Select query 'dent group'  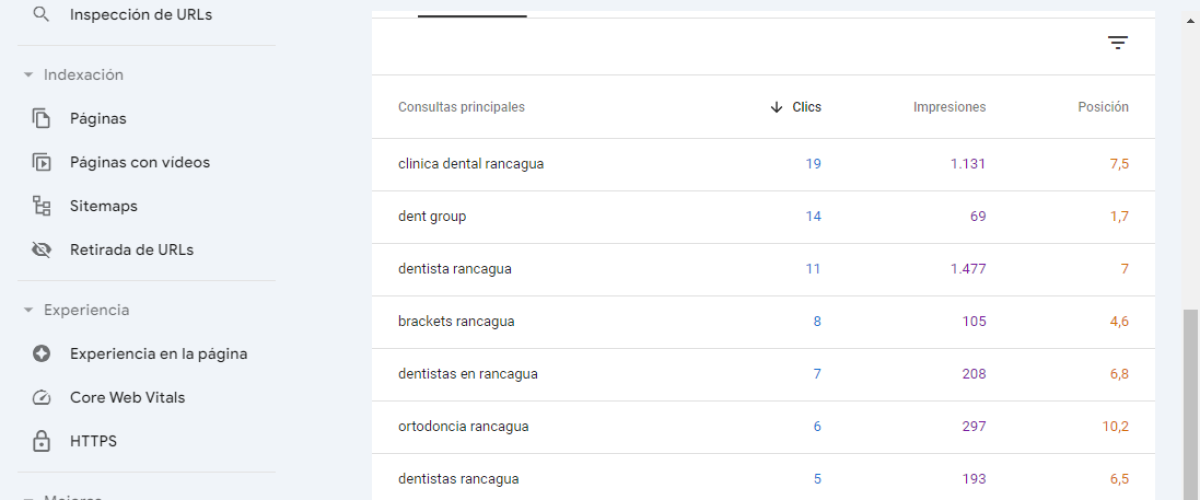[432, 216]
